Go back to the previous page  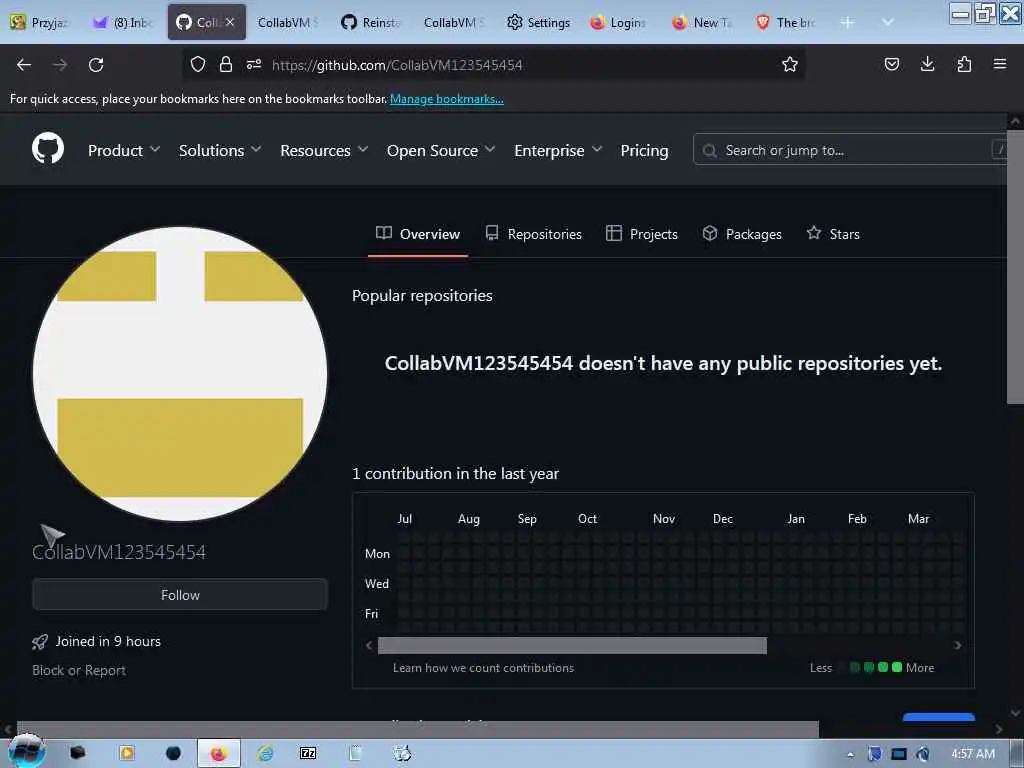click(24, 65)
